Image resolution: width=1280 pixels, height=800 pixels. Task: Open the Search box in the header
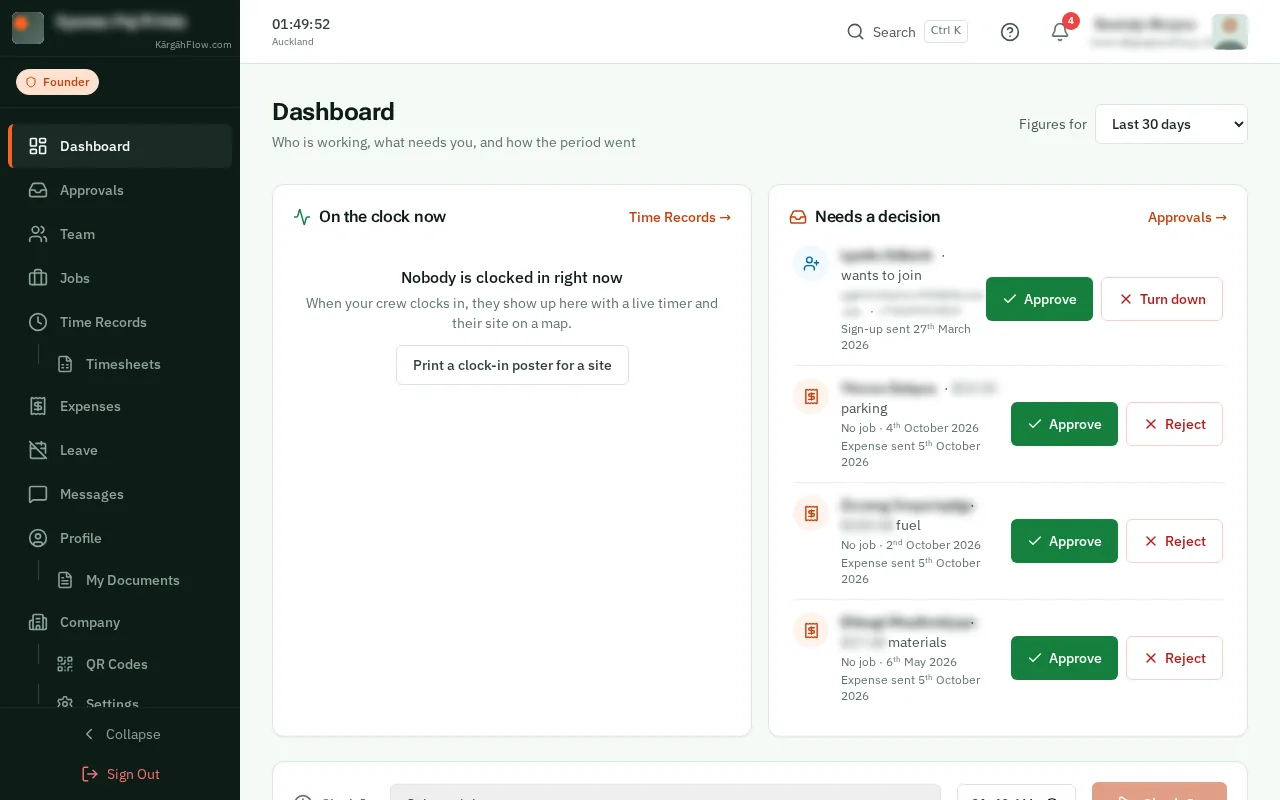pyautogui.click(x=906, y=32)
